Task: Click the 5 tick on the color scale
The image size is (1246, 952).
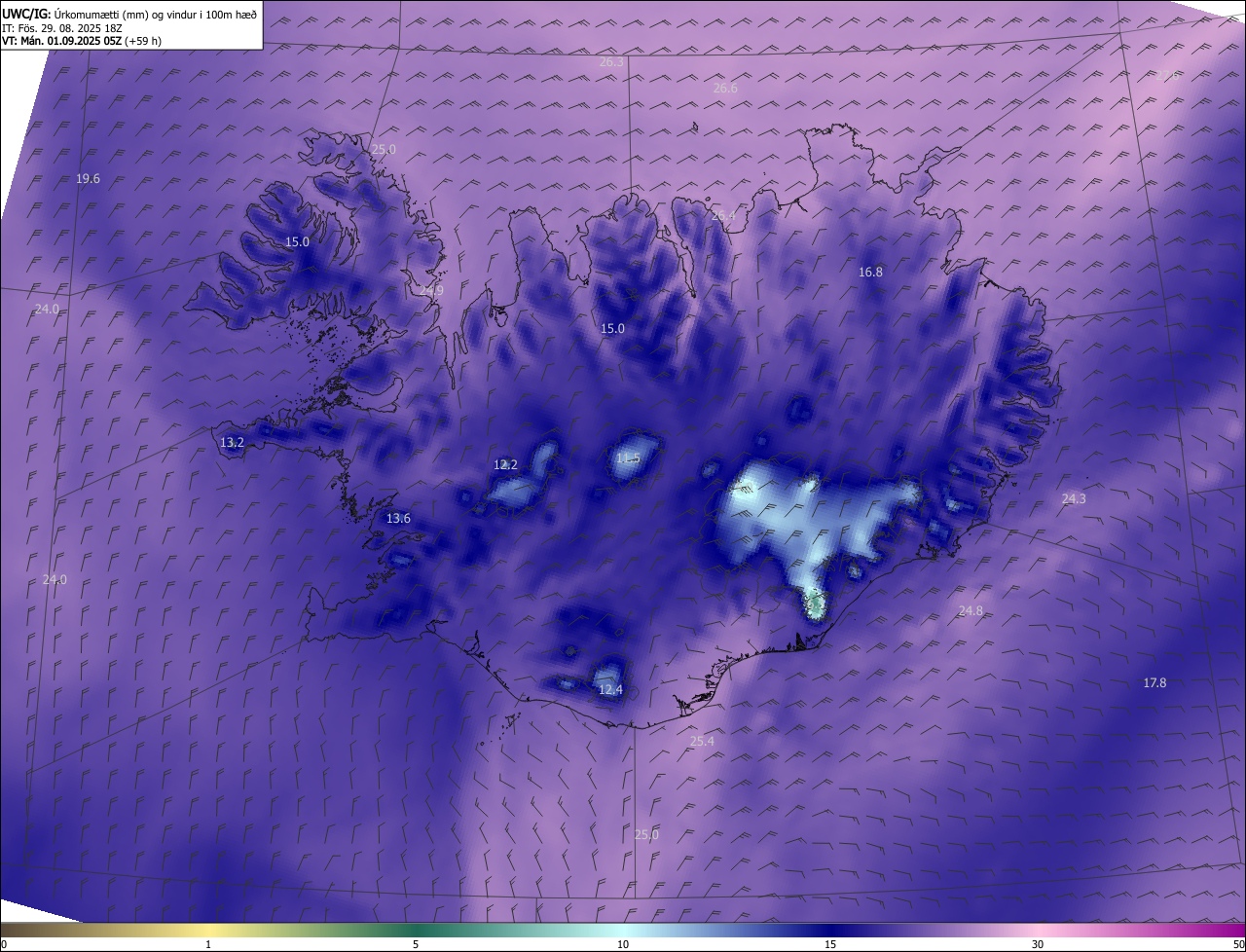Action: pos(416,944)
